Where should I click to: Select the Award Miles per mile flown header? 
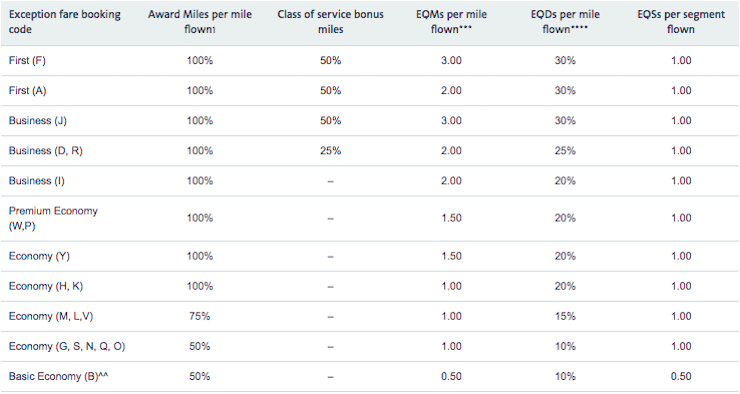click(200, 22)
